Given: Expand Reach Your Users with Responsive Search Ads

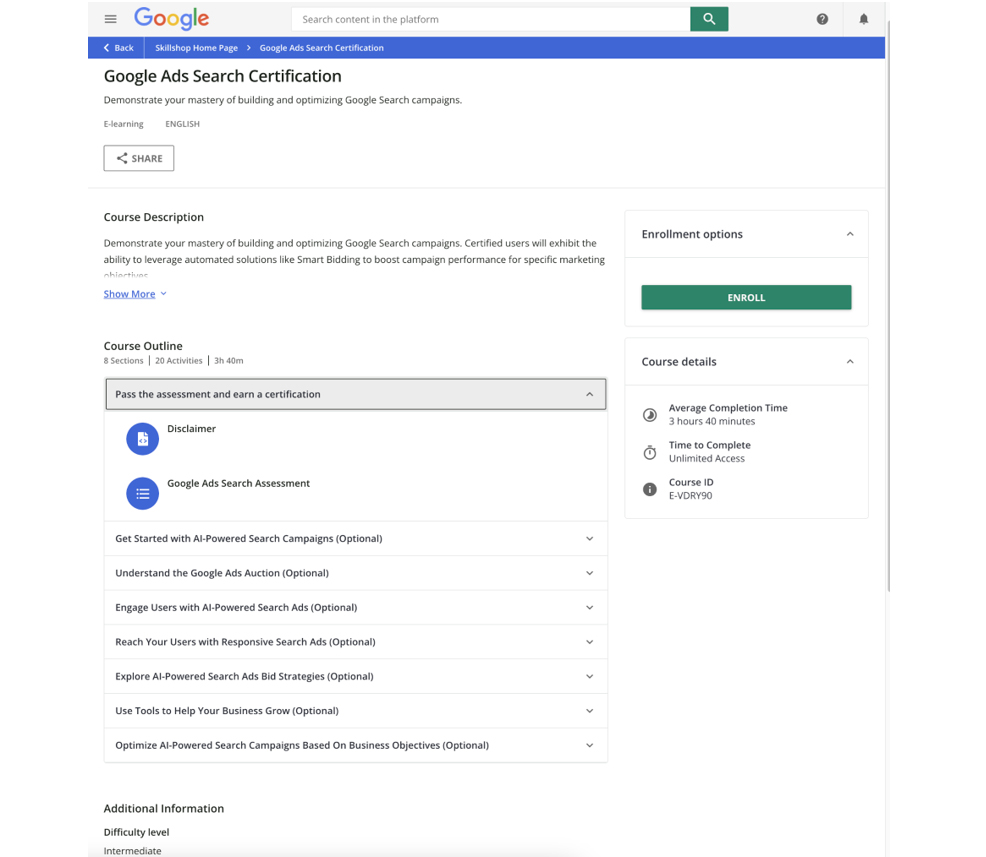Looking at the screenshot, I should (x=356, y=642).
